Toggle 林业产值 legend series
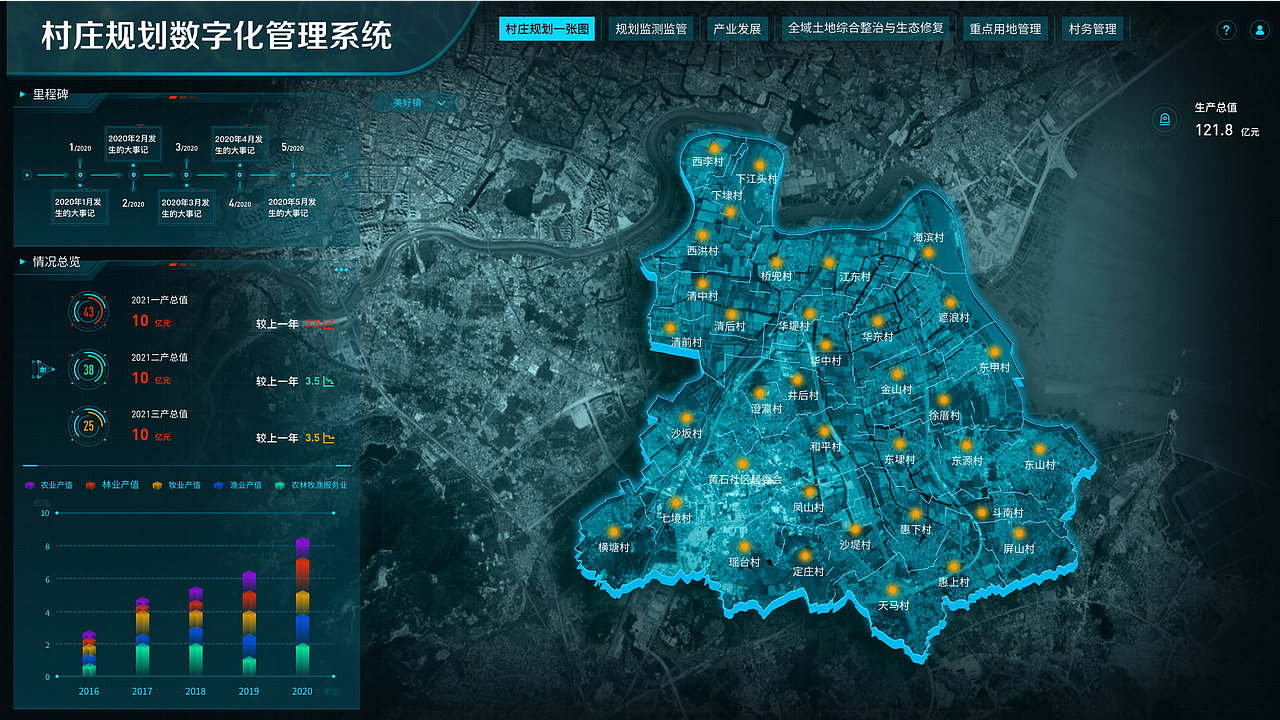Image resolution: width=1280 pixels, height=720 pixels. 112,485
